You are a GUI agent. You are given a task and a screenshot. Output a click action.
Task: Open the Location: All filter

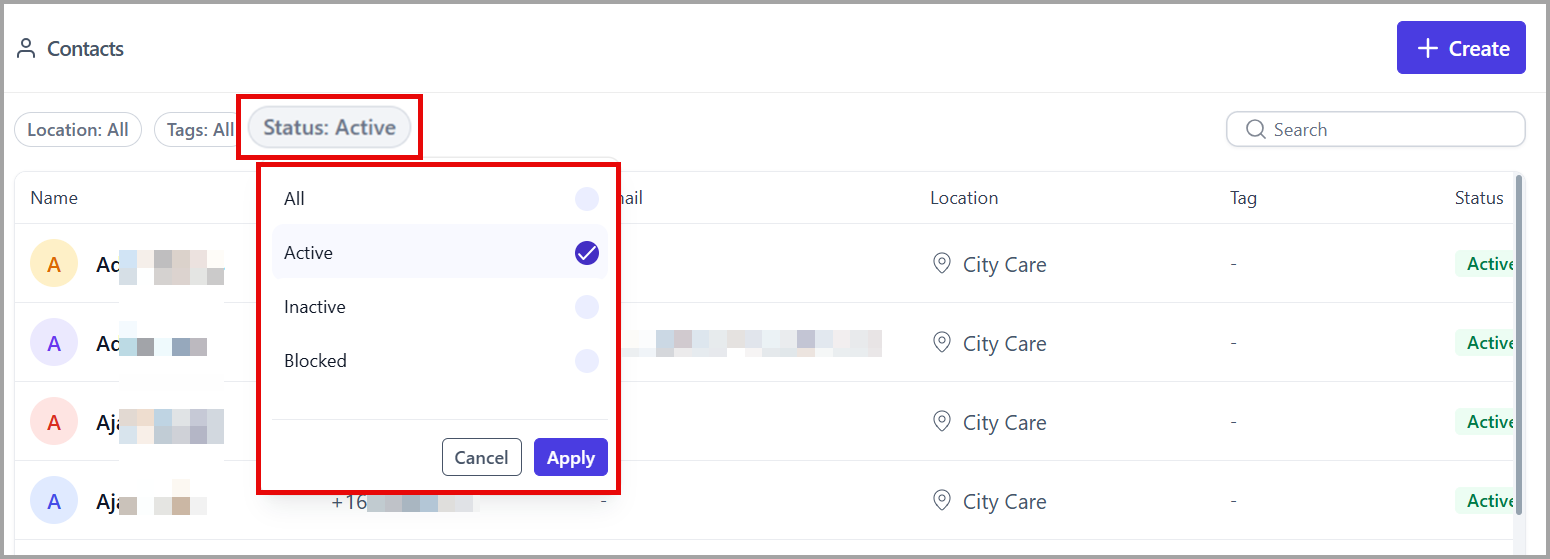pos(78,130)
